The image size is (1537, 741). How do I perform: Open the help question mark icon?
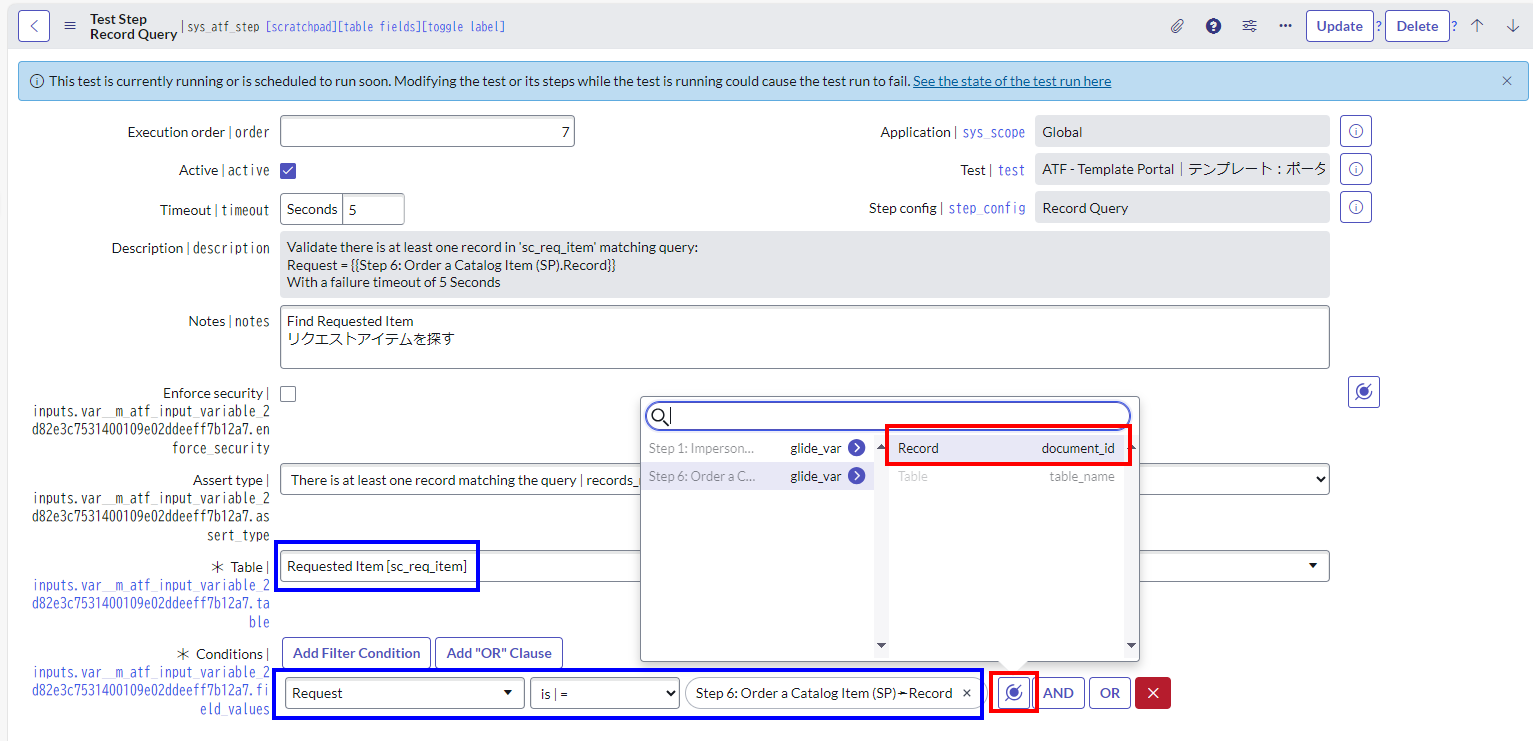click(x=1213, y=25)
